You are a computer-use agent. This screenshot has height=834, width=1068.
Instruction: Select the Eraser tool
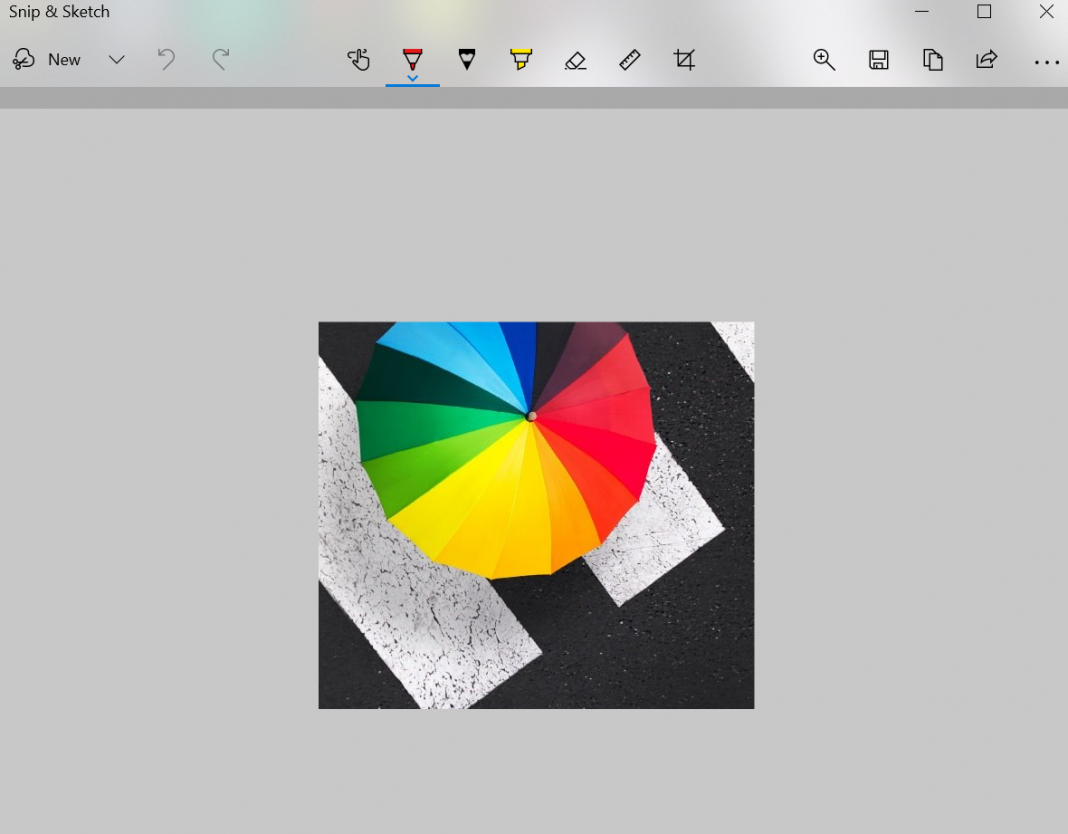(575, 60)
